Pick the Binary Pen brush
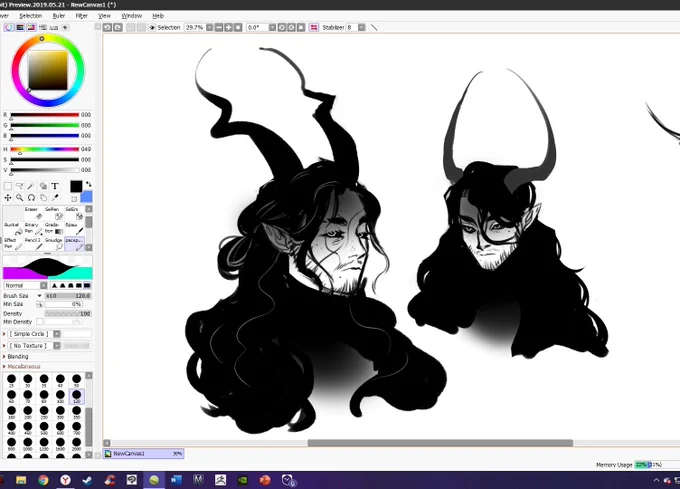This screenshot has height=489, width=680. click(33, 229)
